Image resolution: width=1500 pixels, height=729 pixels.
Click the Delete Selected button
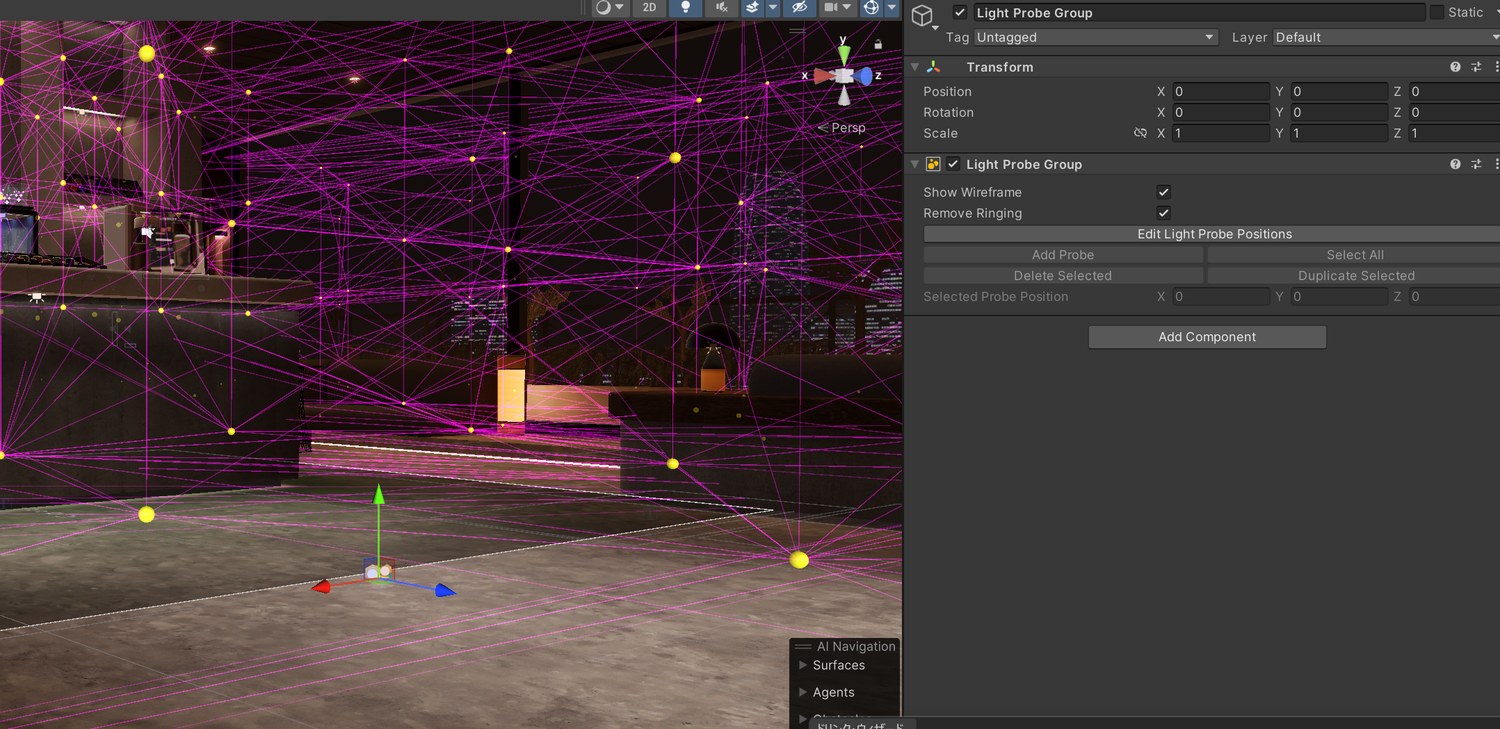click(x=1063, y=276)
